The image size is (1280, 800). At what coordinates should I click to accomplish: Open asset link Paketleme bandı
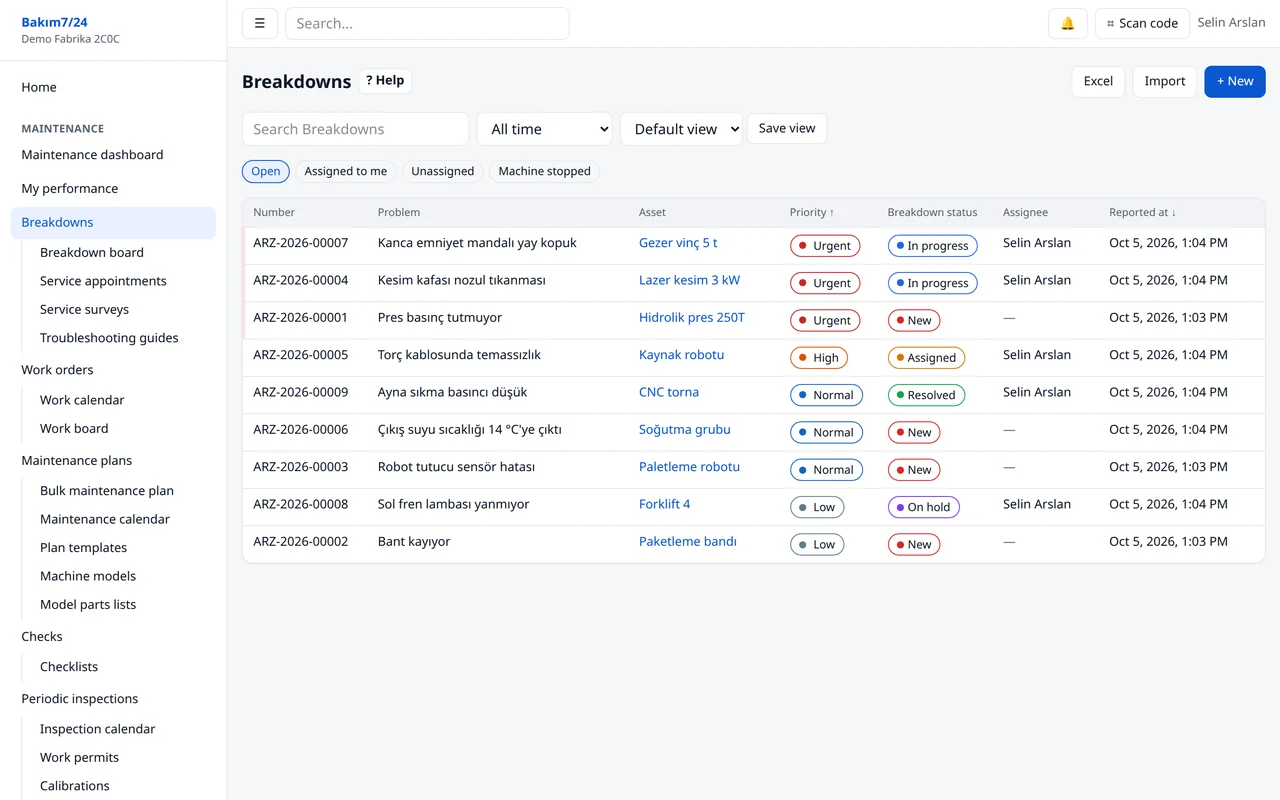(688, 541)
